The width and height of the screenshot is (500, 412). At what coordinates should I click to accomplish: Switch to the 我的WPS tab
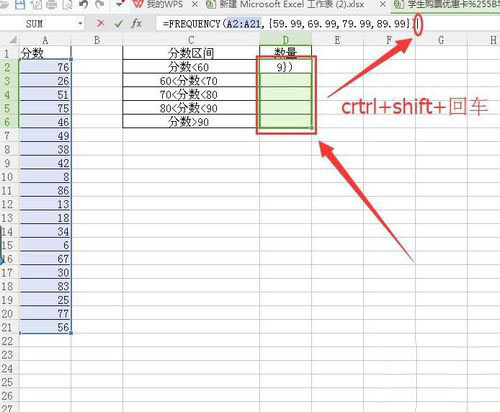(x=165, y=4)
